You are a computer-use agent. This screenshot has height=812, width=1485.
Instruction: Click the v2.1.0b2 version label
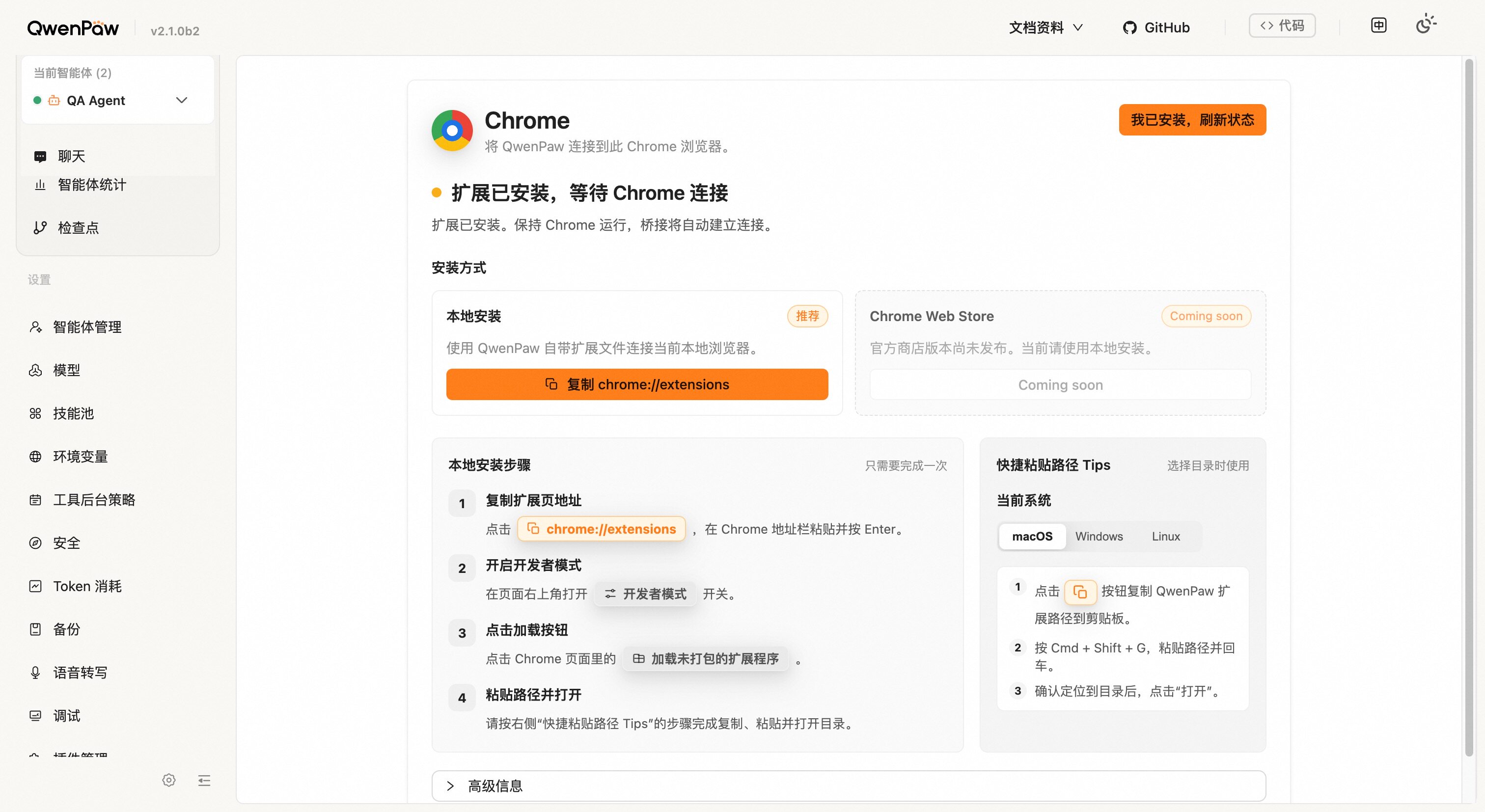(x=175, y=31)
